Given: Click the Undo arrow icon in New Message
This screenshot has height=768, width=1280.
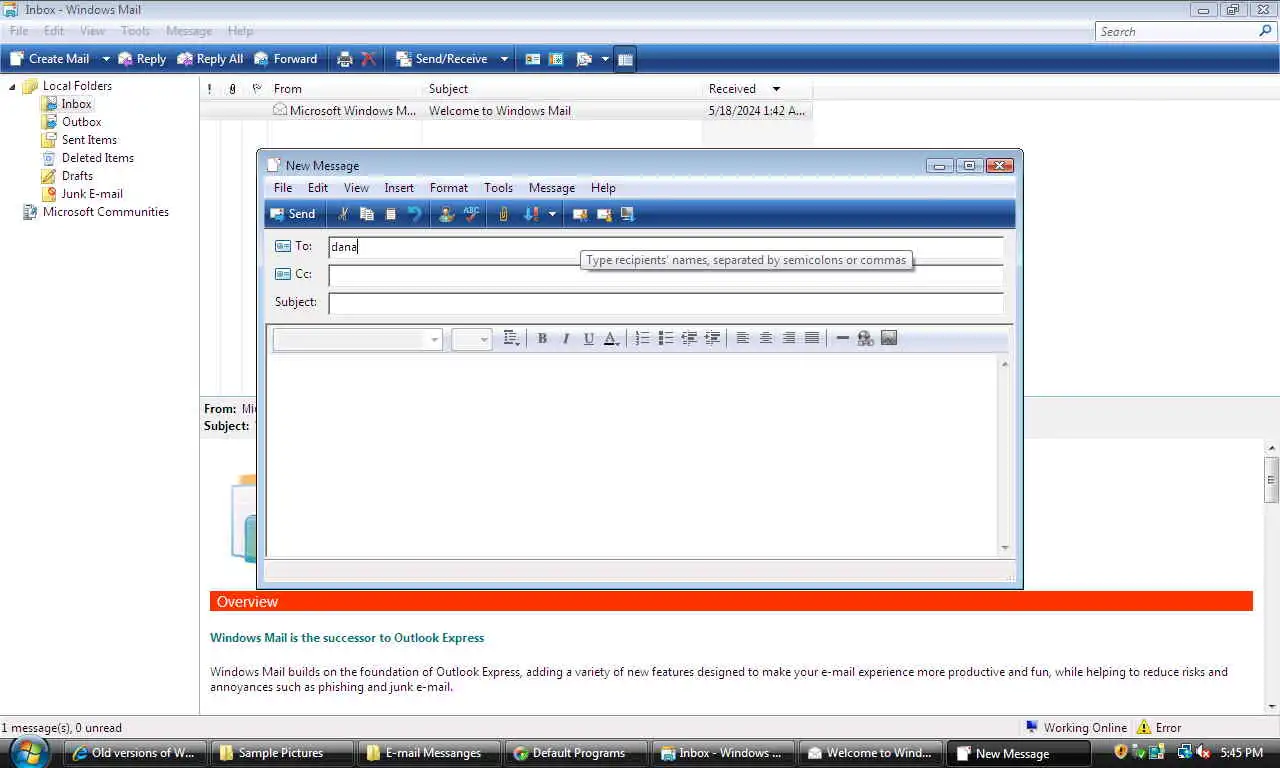Looking at the screenshot, I should coord(415,214).
